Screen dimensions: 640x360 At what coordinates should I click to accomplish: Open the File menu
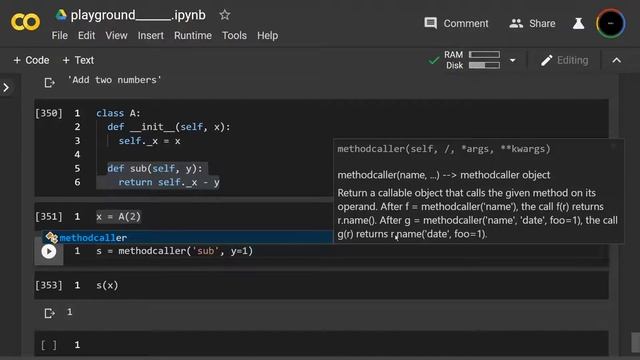[60, 36]
